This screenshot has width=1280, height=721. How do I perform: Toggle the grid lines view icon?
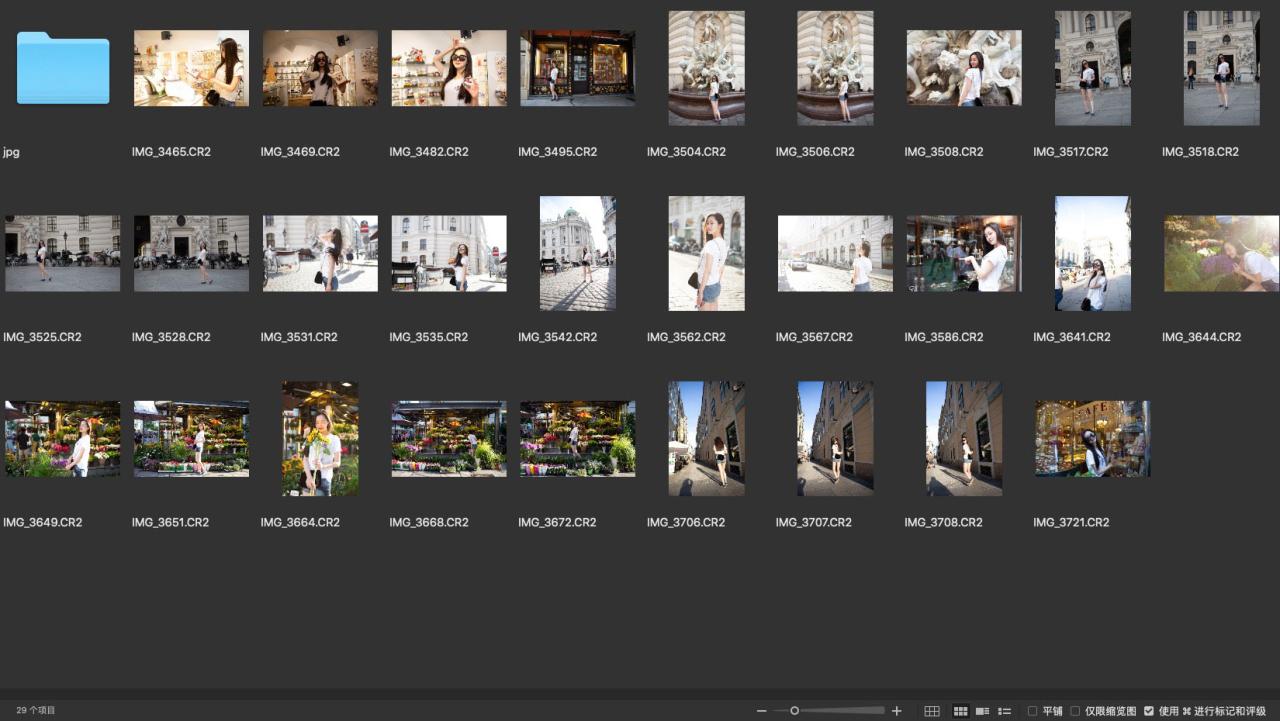click(932, 711)
